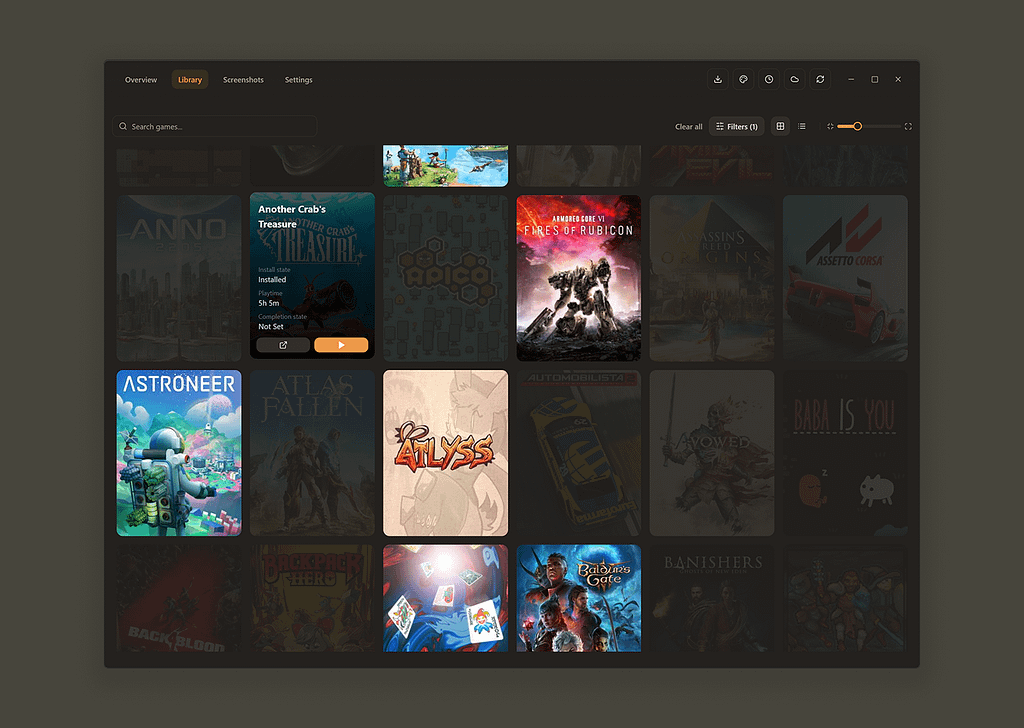Select the Avowed game cover
Viewport: 1024px width, 728px height.
click(x=712, y=453)
